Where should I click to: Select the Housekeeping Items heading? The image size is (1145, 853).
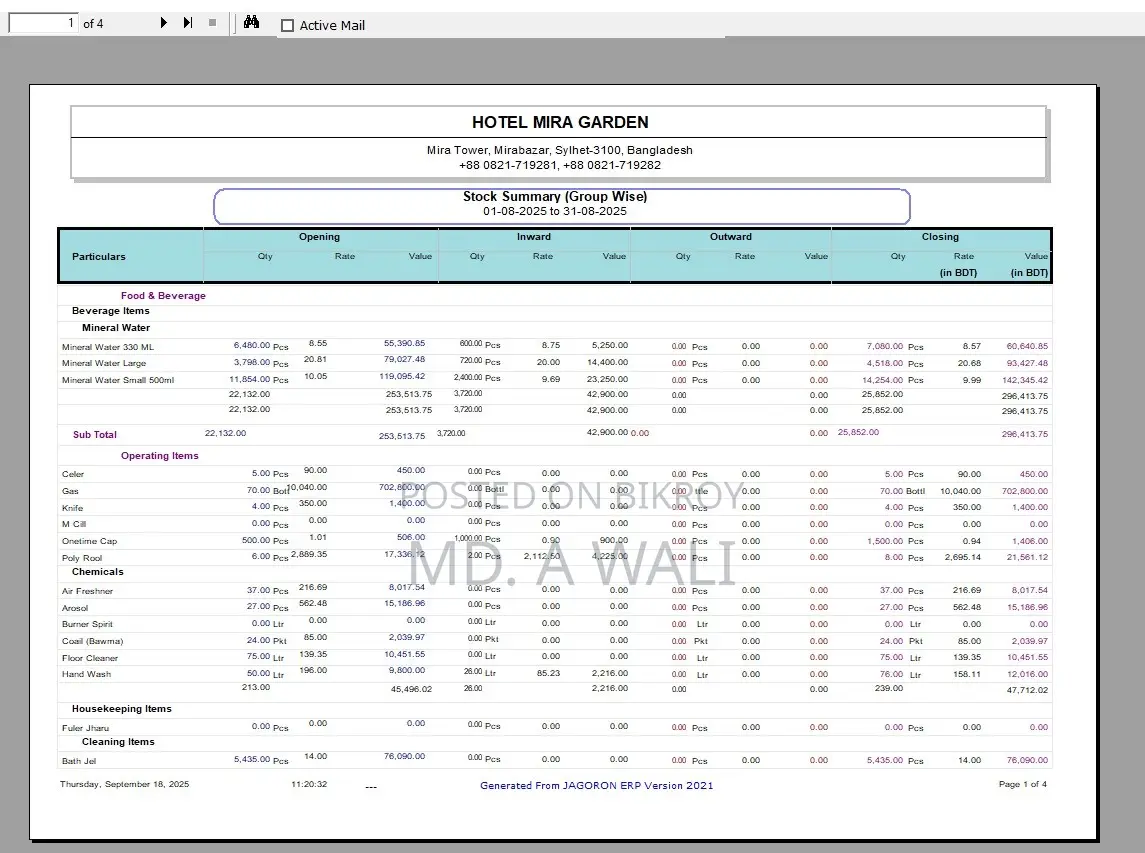[x=121, y=708]
